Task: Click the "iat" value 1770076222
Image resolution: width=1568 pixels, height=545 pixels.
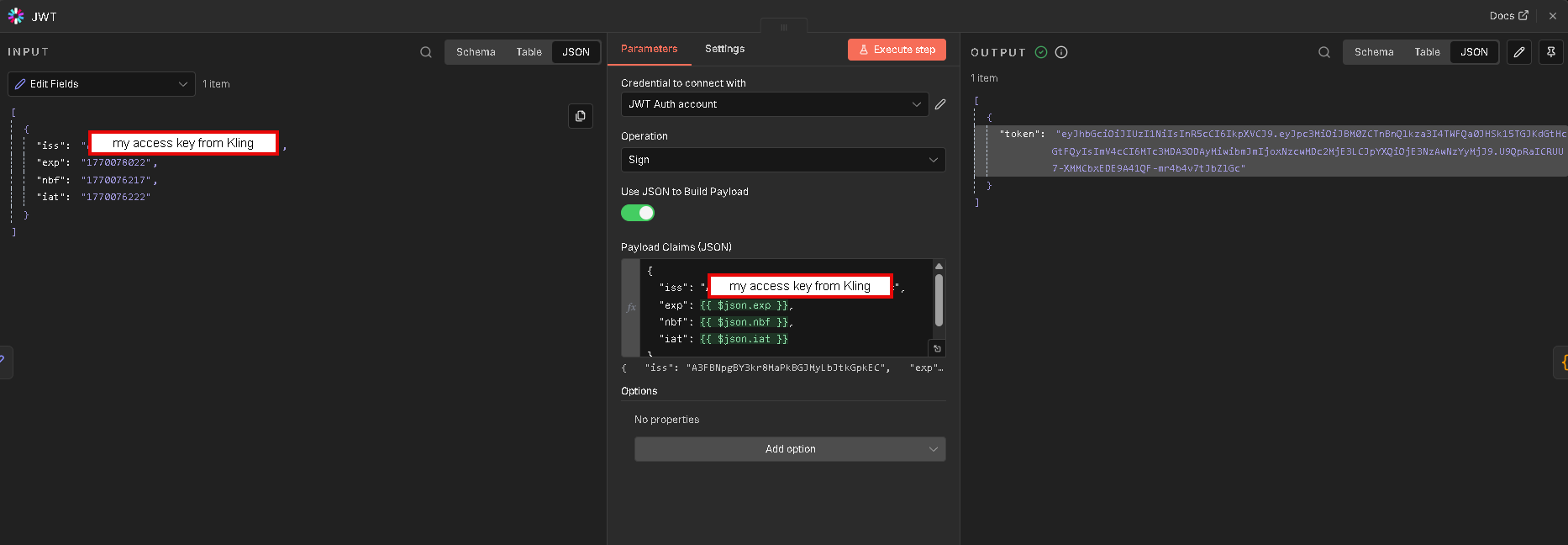Action: [116, 197]
